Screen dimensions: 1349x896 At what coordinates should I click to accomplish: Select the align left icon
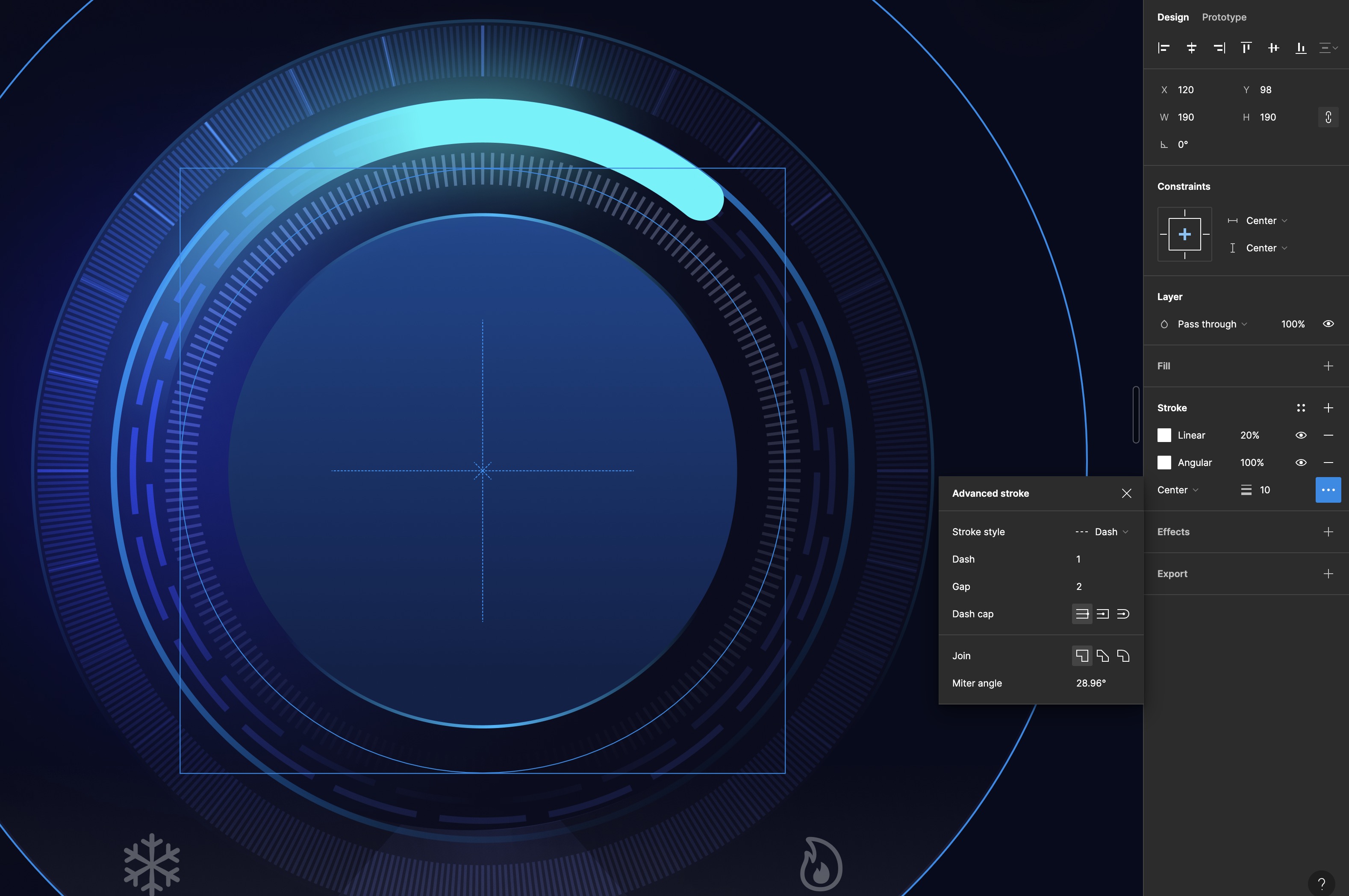(1164, 48)
